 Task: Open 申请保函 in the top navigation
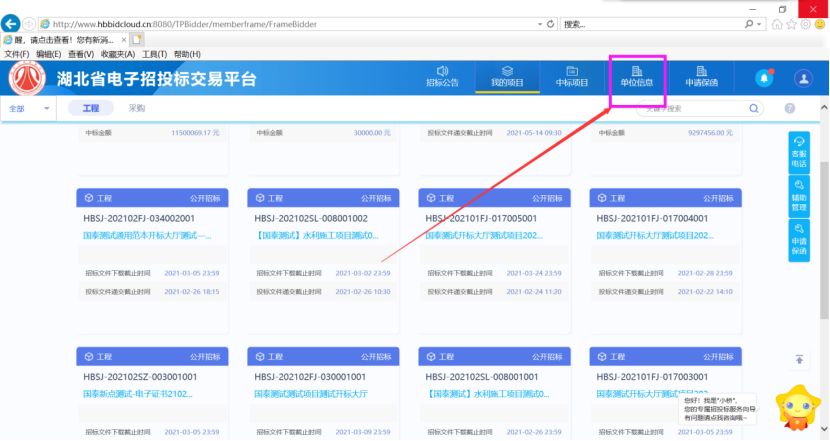point(701,76)
